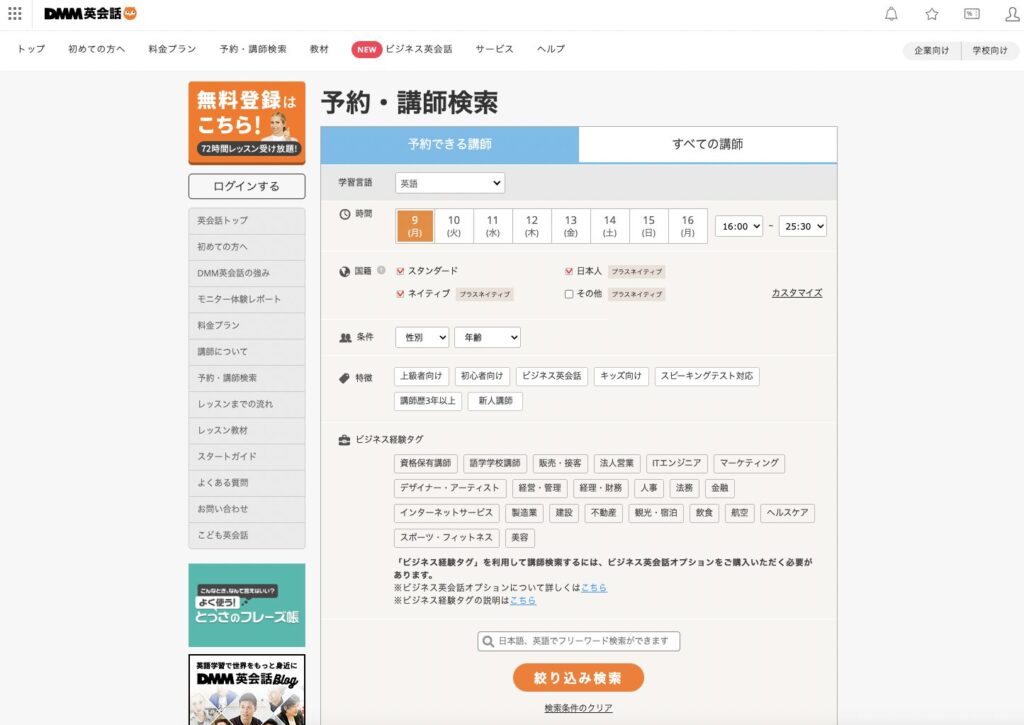1024x725 pixels.
Task: Open the favorites star icon
Action: 932,14
